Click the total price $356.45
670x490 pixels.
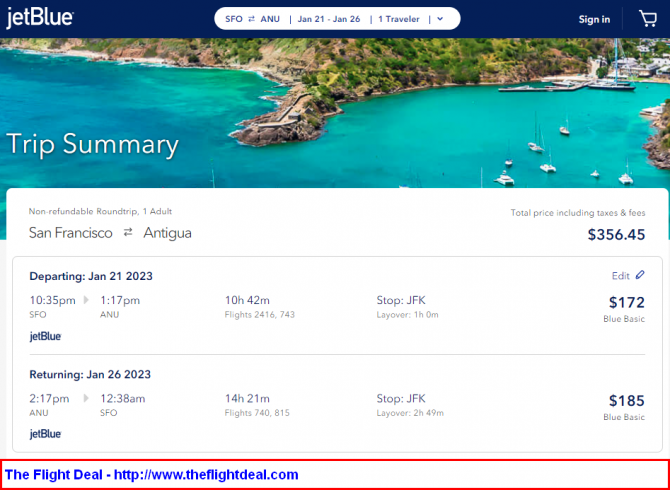[x=616, y=235]
